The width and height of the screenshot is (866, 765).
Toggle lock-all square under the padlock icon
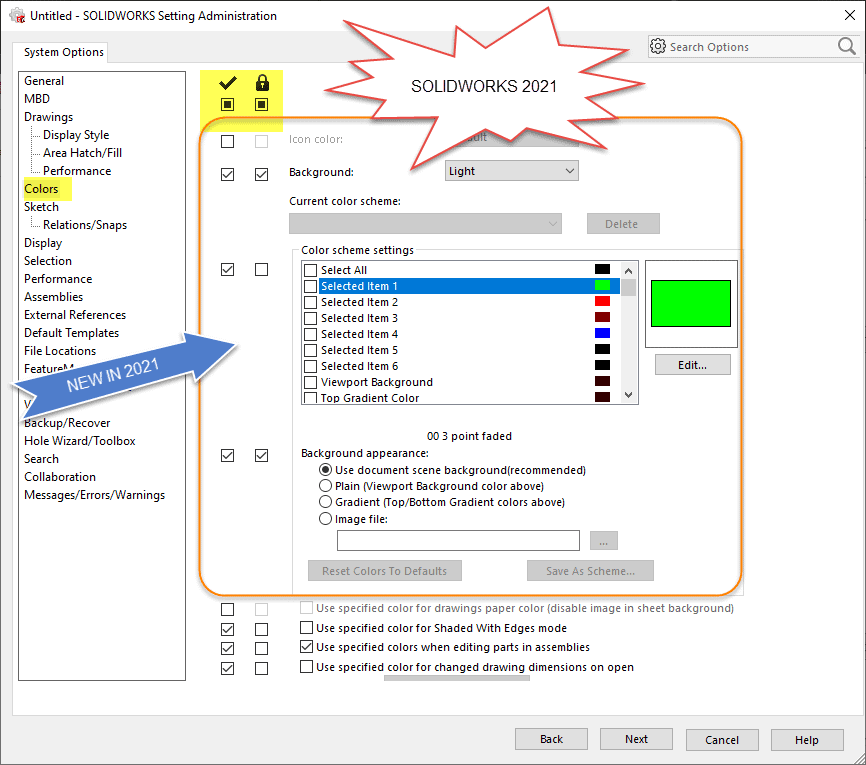(262, 104)
